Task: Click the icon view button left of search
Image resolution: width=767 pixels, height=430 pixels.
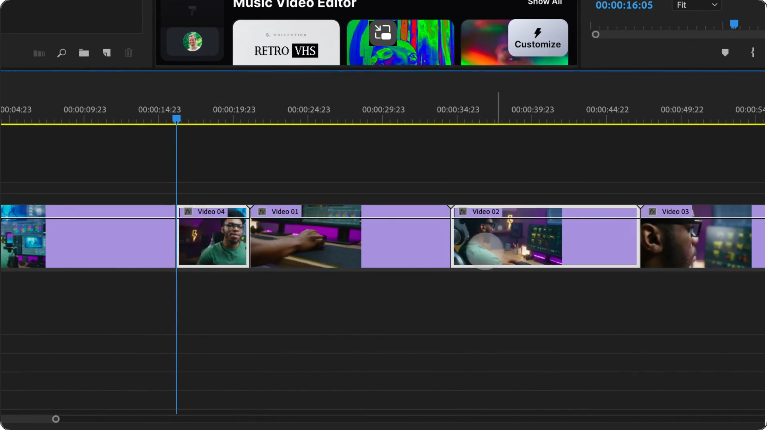Action: (39, 53)
